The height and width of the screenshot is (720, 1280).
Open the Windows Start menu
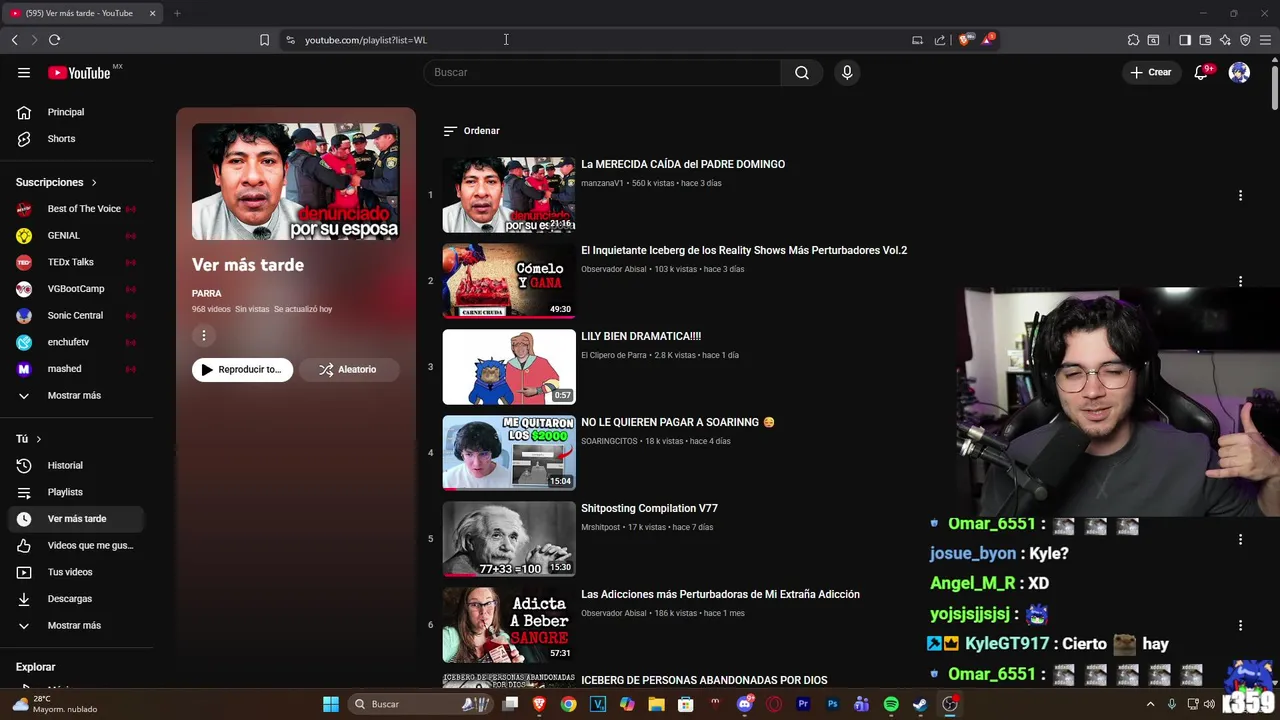(331, 704)
